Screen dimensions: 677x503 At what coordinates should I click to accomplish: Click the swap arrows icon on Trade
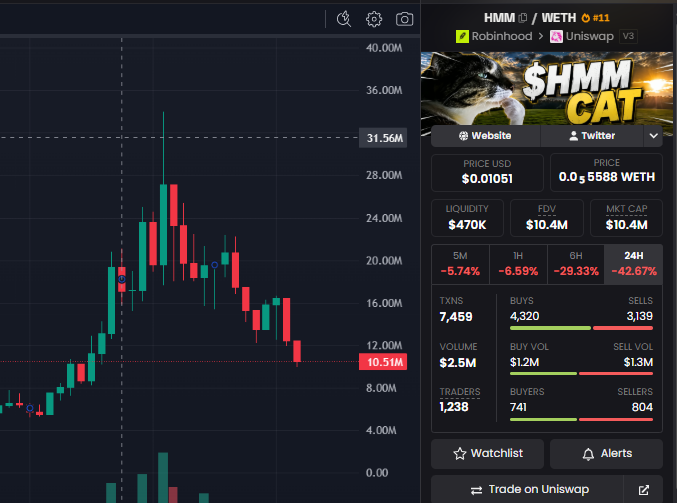[476, 490]
